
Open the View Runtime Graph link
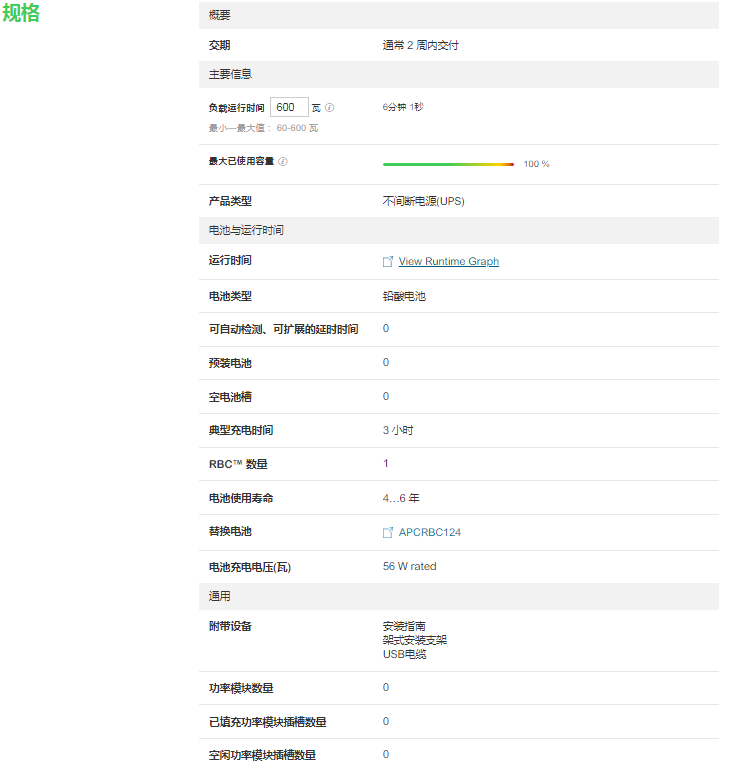coord(448,262)
